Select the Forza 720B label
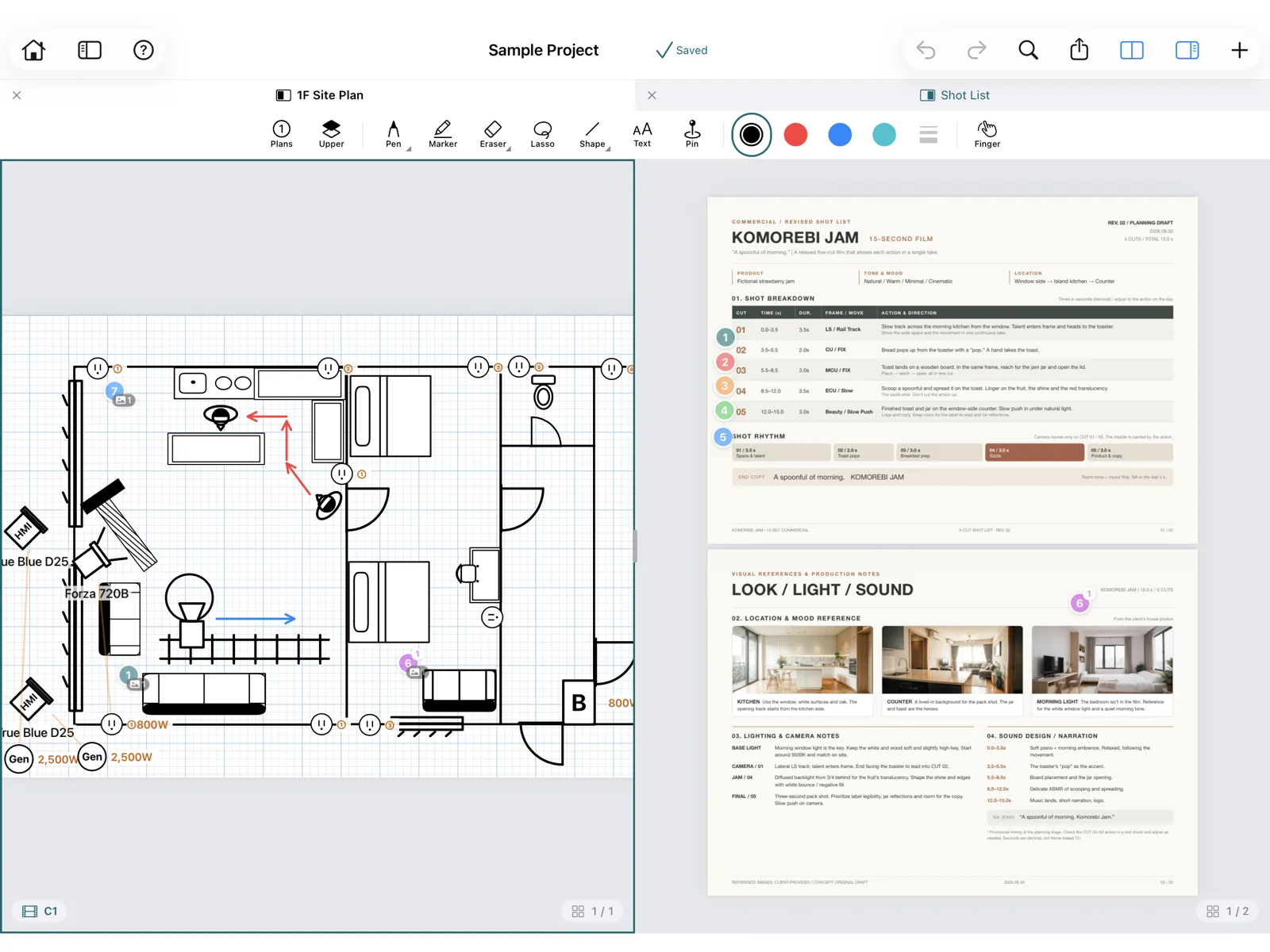Screen dimensions: 1270x952 coord(96,593)
